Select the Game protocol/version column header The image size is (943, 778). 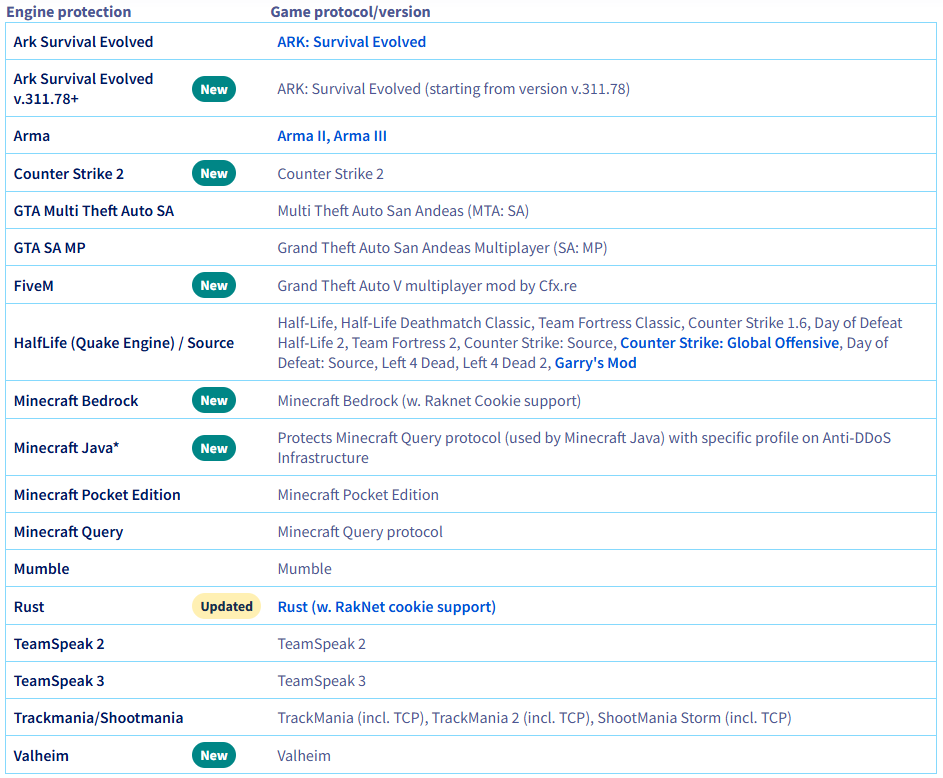350,12
